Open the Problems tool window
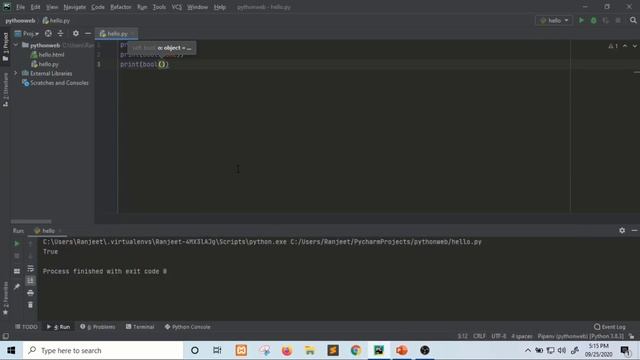 98,327
